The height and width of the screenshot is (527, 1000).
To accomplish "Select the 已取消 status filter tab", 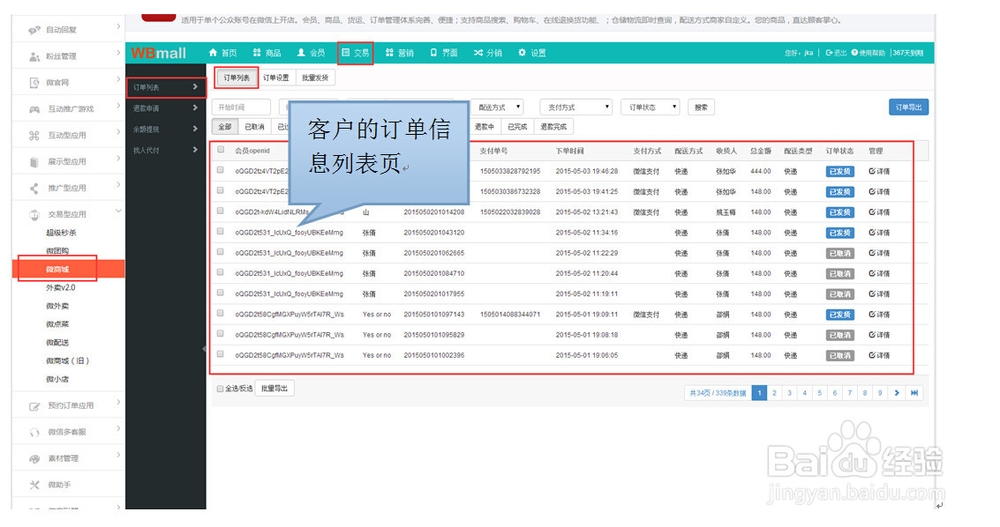I will (254, 127).
